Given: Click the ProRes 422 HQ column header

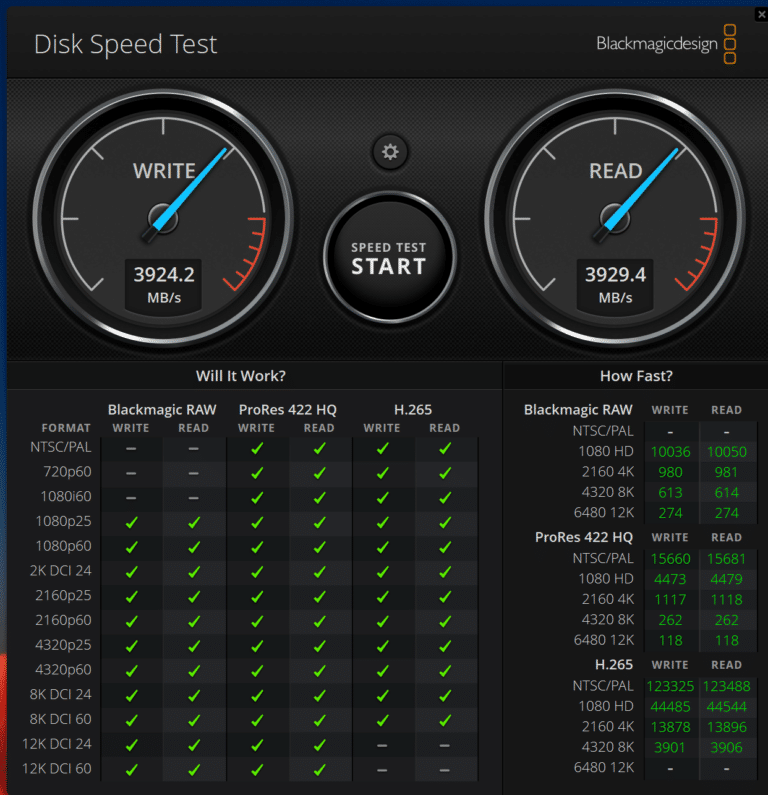Looking at the screenshot, I should (x=287, y=410).
